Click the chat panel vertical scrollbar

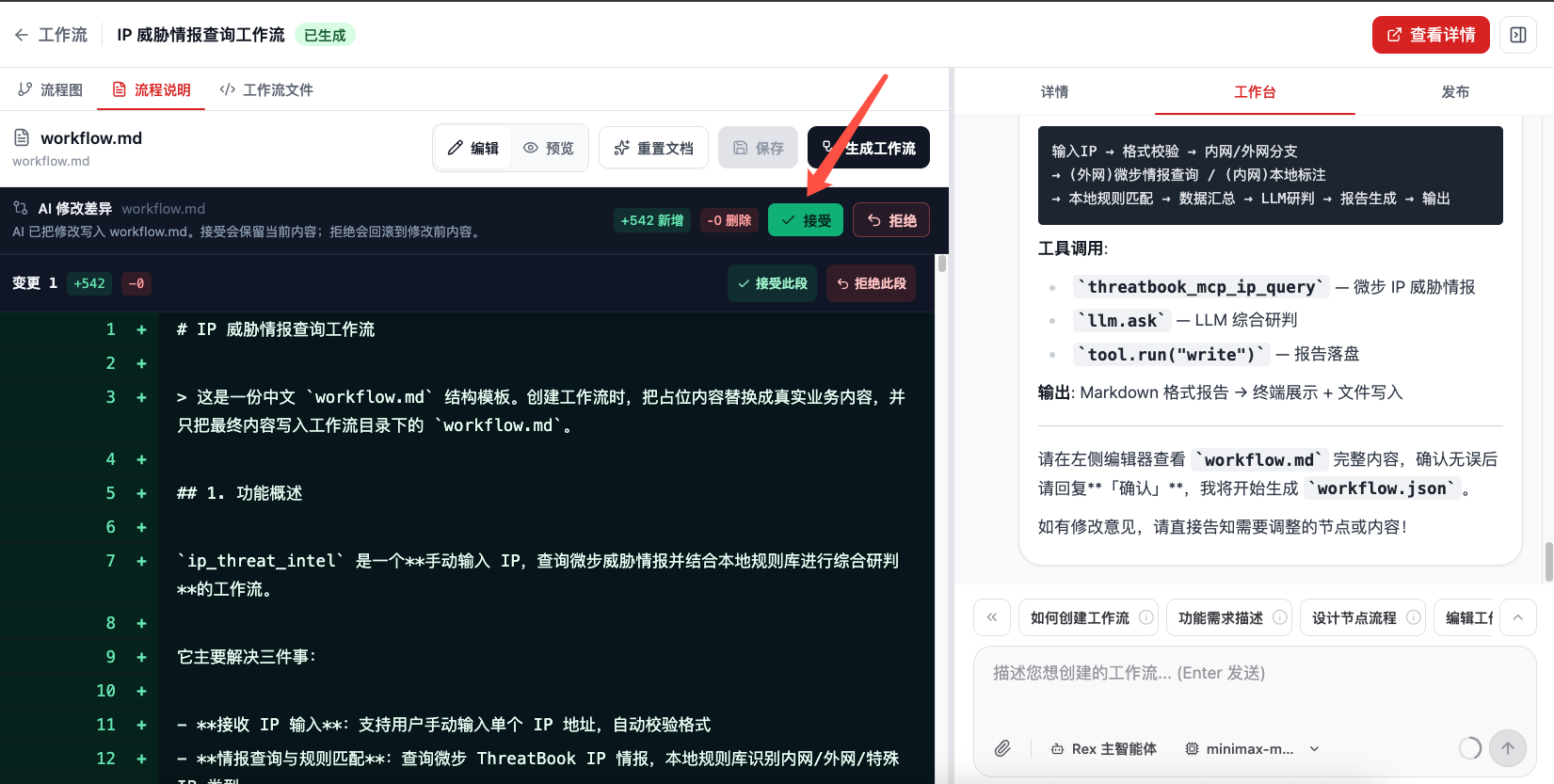click(1548, 563)
